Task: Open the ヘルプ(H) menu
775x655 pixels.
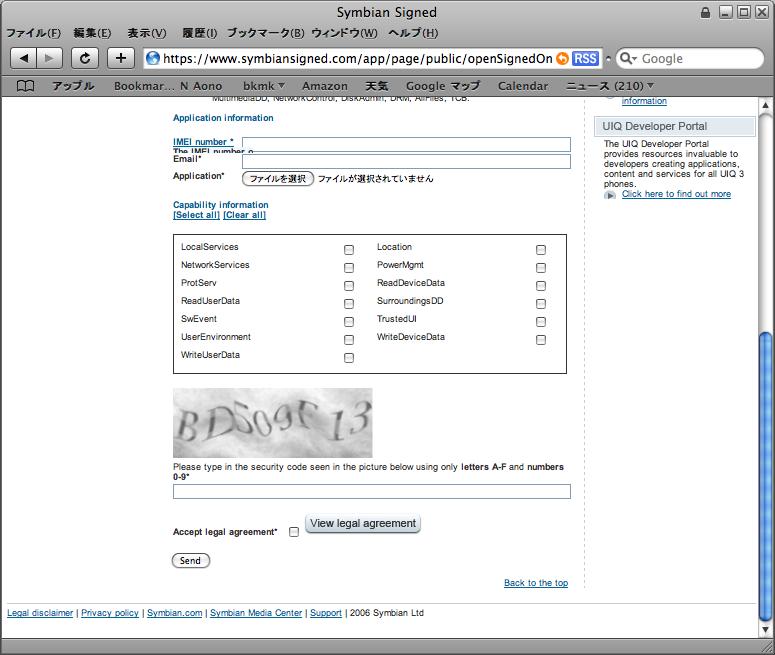Action: click(x=413, y=33)
